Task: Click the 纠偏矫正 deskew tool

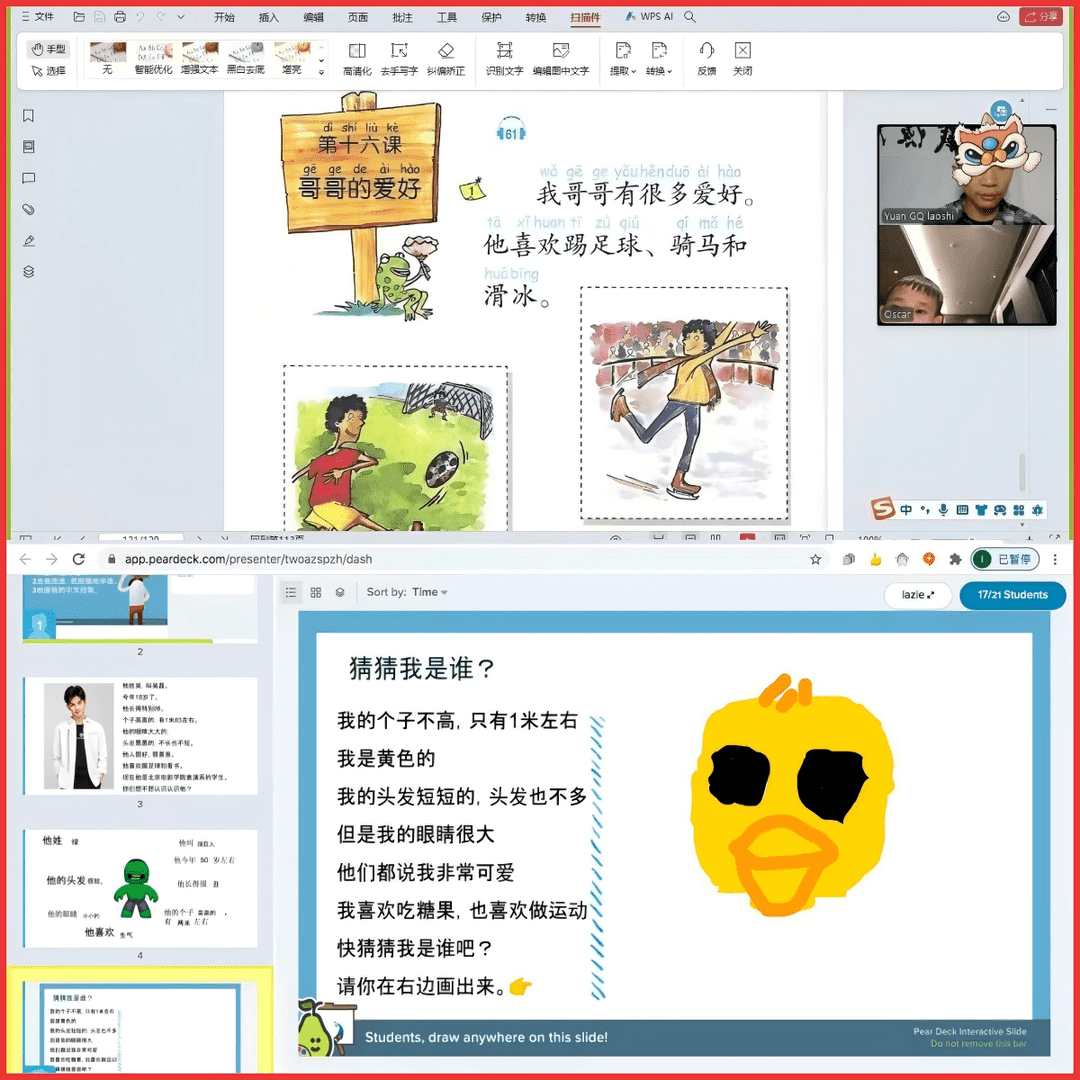Action: coord(446,59)
